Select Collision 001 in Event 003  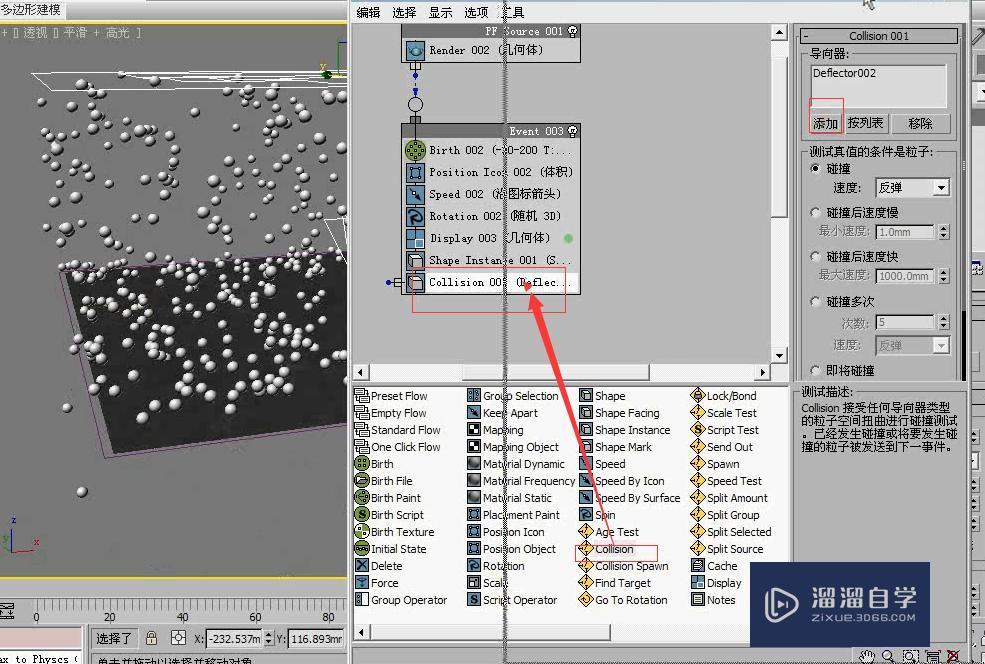pos(491,282)
